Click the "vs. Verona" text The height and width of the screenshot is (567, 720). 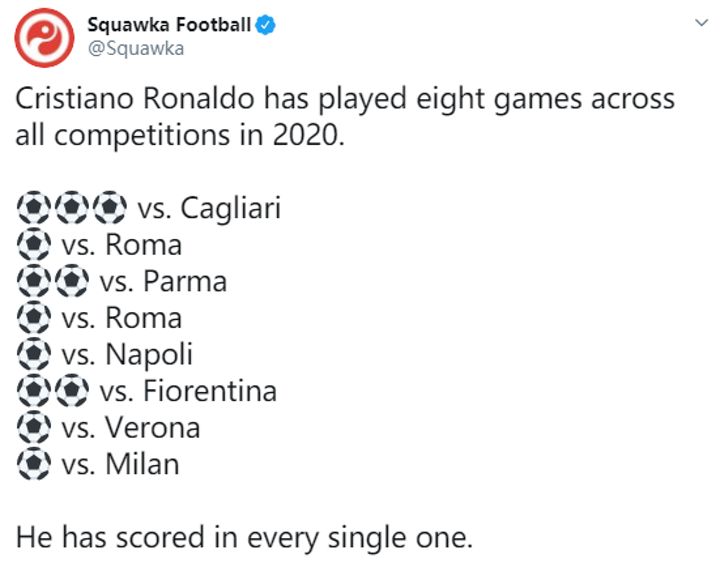(x=130, y=428)
